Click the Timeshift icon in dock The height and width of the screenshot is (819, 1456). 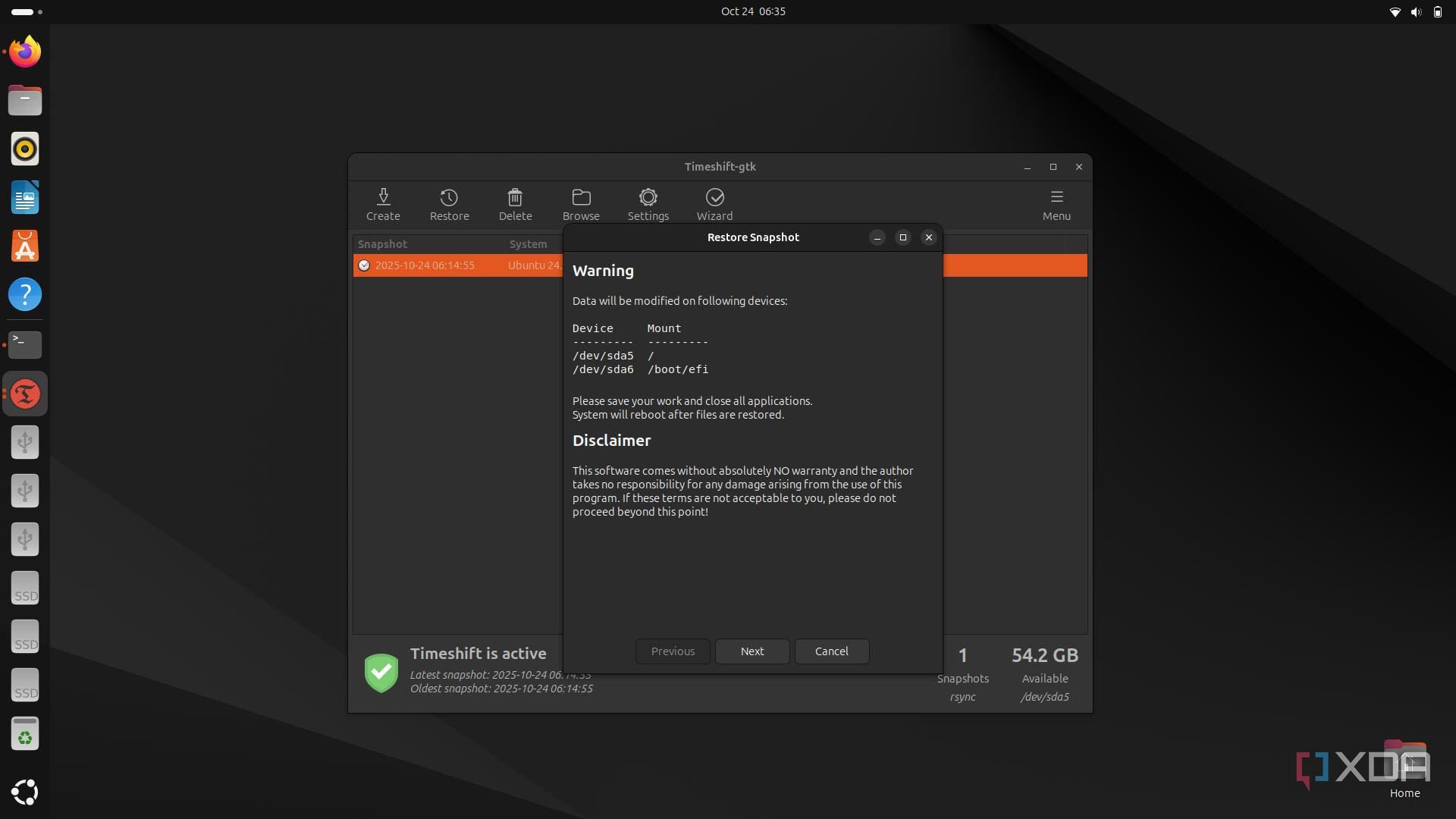(x=25, y=394)
